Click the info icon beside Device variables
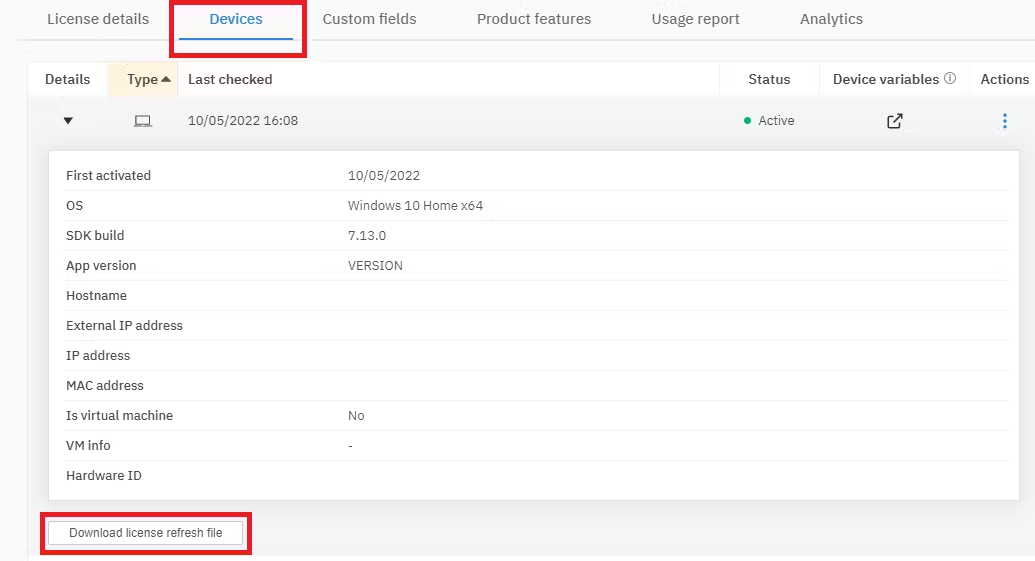1035x561 pixels. (950, 79)
